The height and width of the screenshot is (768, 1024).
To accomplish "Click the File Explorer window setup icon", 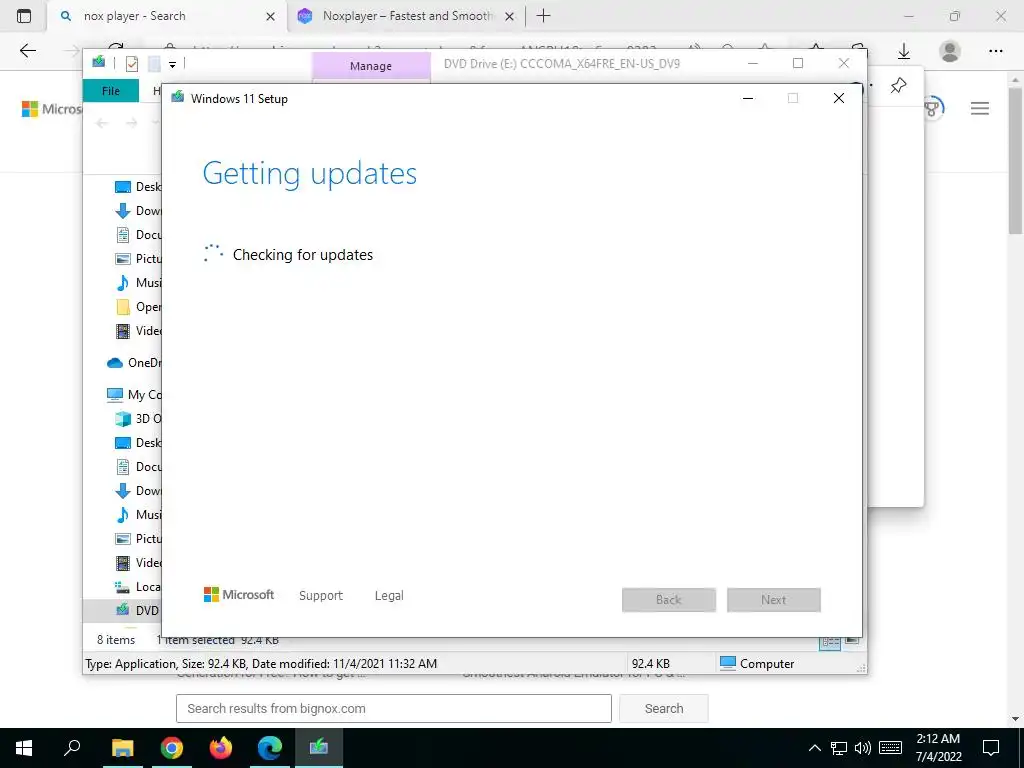I will [x=99, y=62].
